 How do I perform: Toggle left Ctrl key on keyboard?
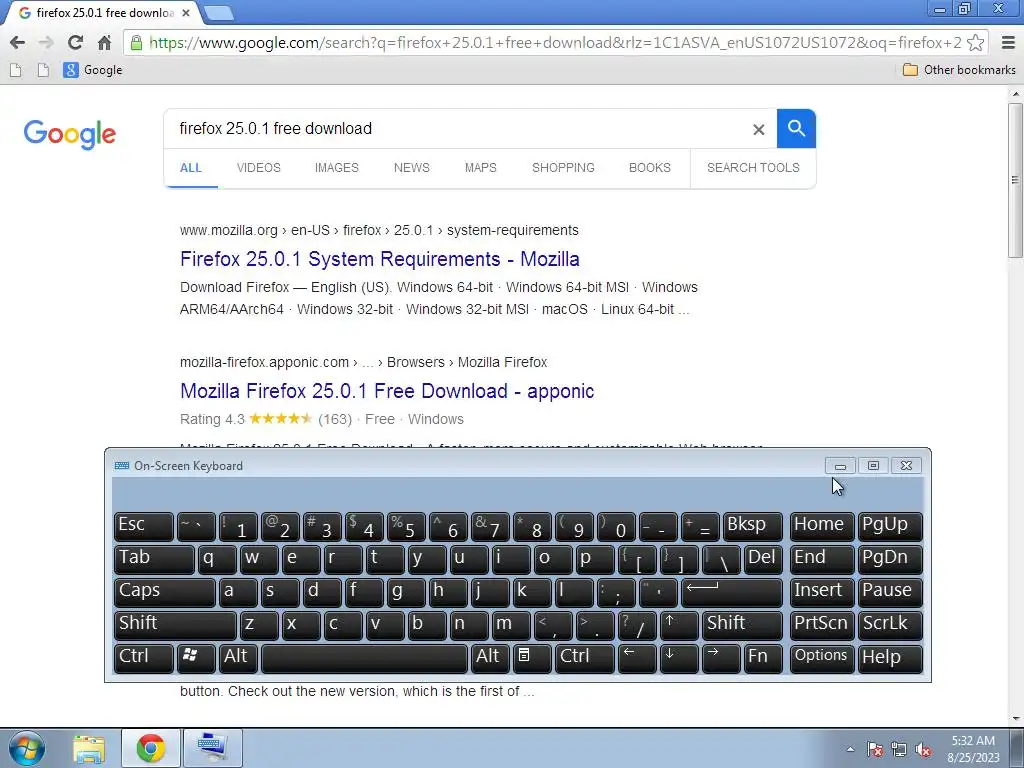click(144, 657)
